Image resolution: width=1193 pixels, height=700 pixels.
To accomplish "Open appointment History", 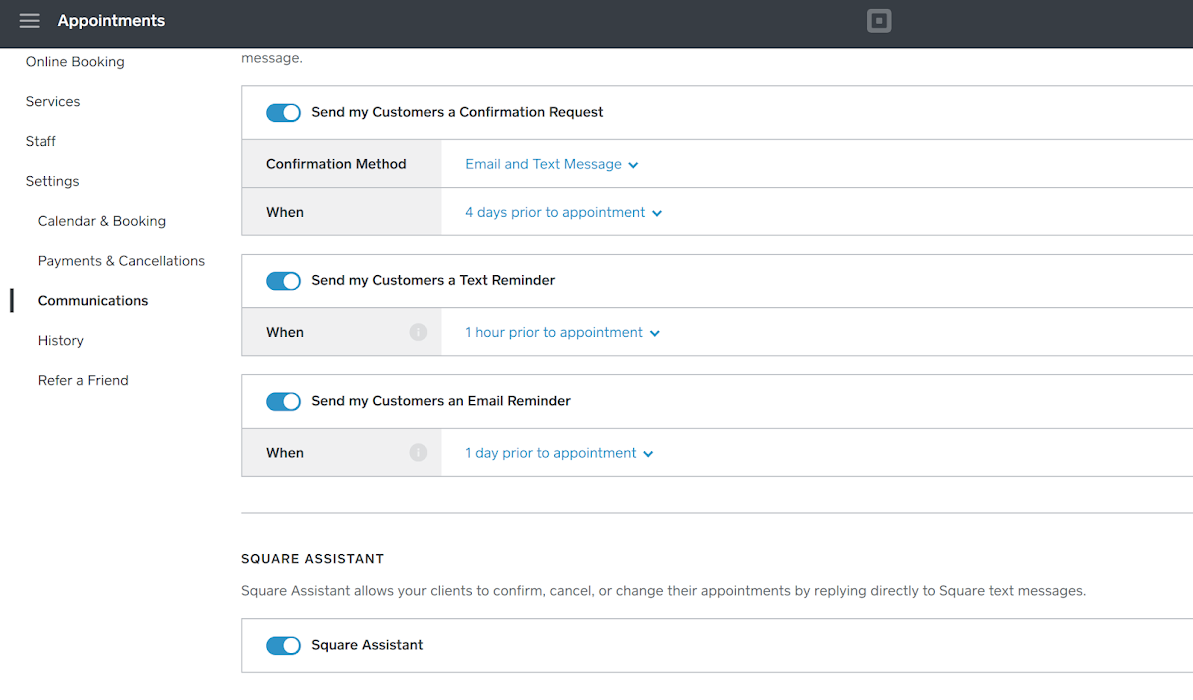I will tap(60, 340).
